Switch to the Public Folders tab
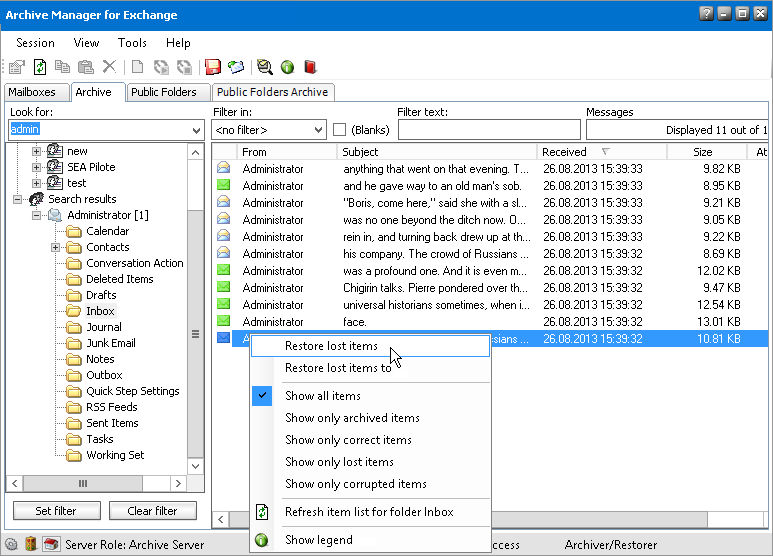773x556 pixels. (163, 92)
